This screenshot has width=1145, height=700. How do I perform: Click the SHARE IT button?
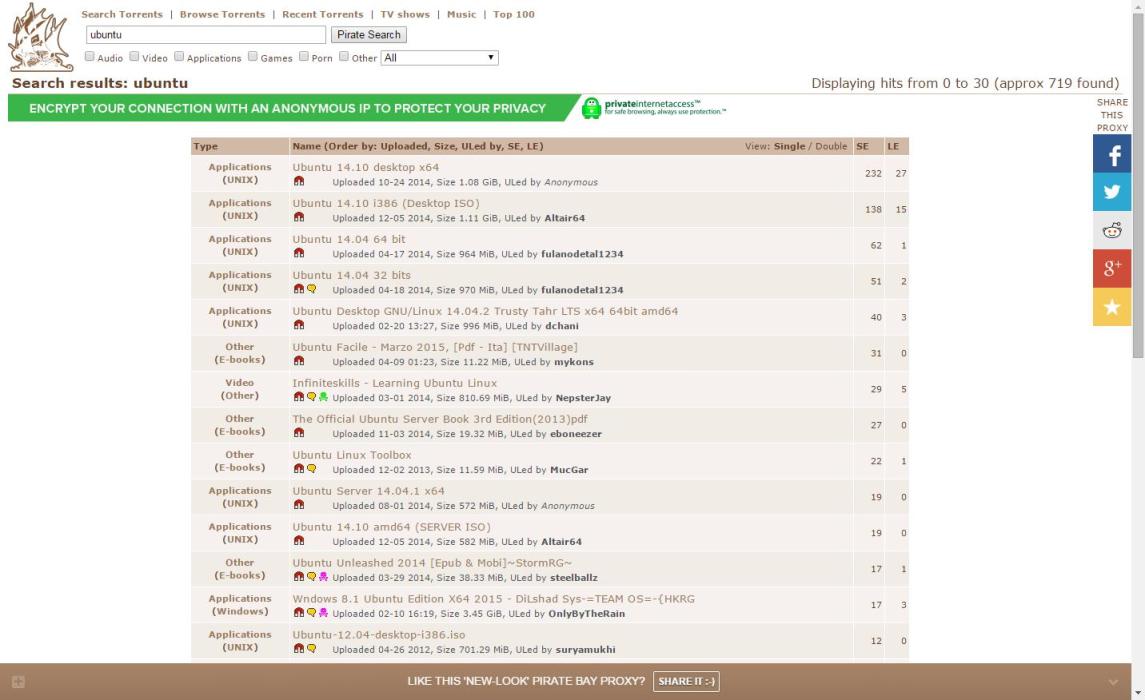[x=686, y=681]
